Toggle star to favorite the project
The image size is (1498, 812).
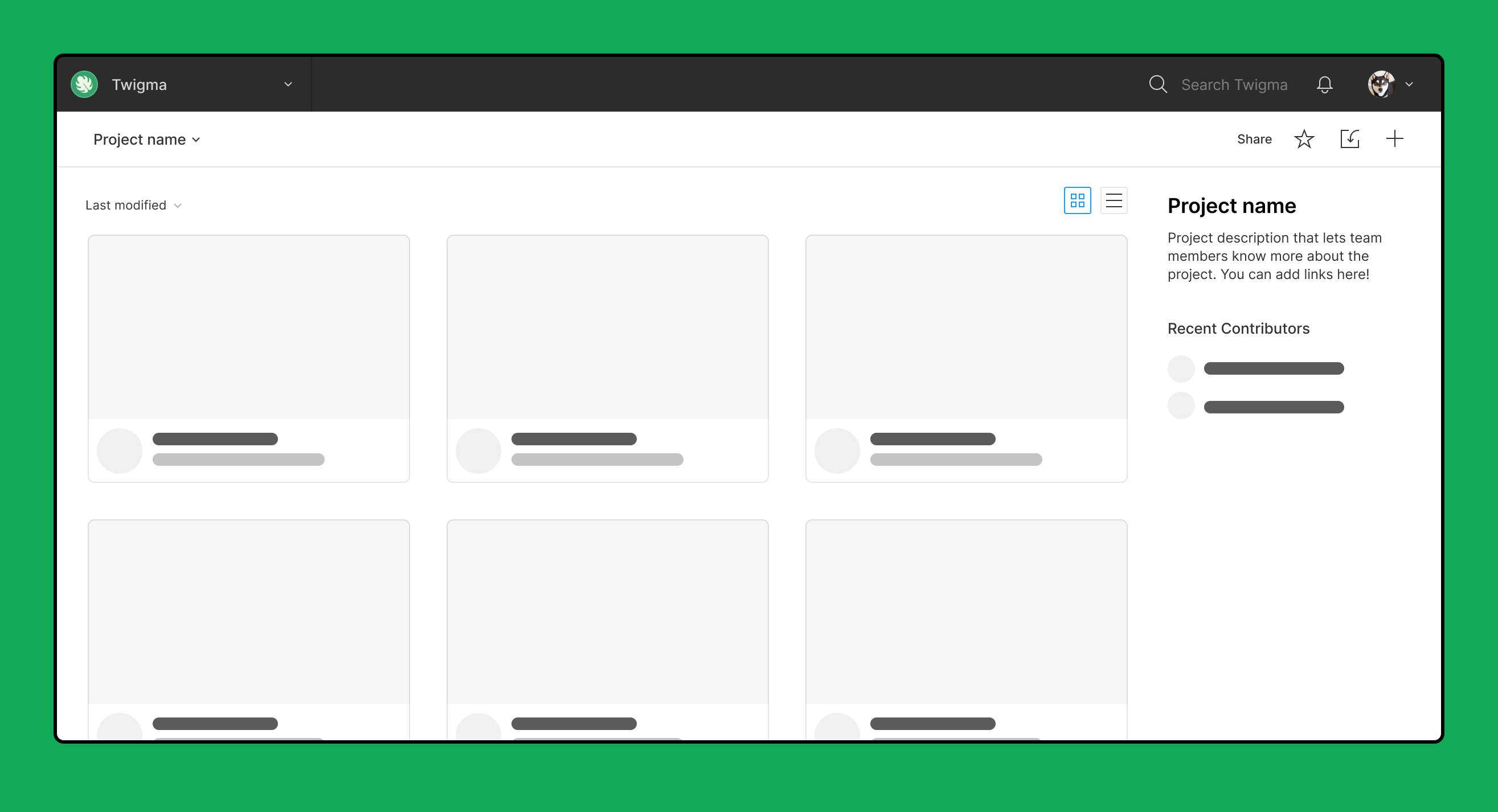1303,139
